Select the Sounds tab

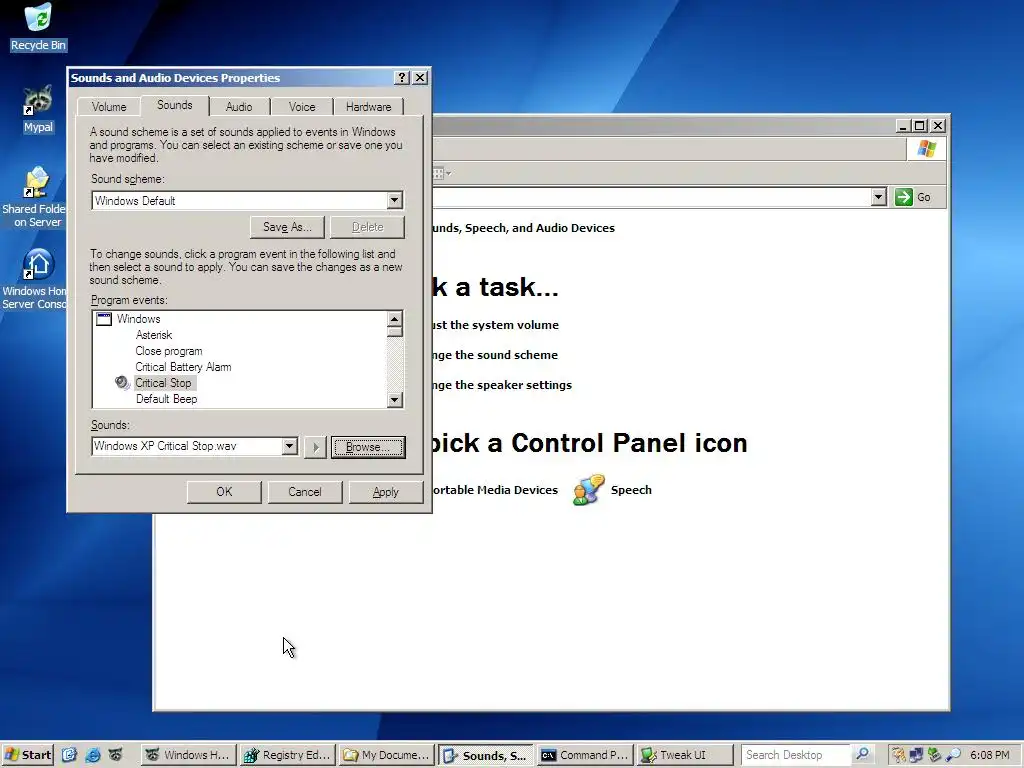tap(174, 105)
